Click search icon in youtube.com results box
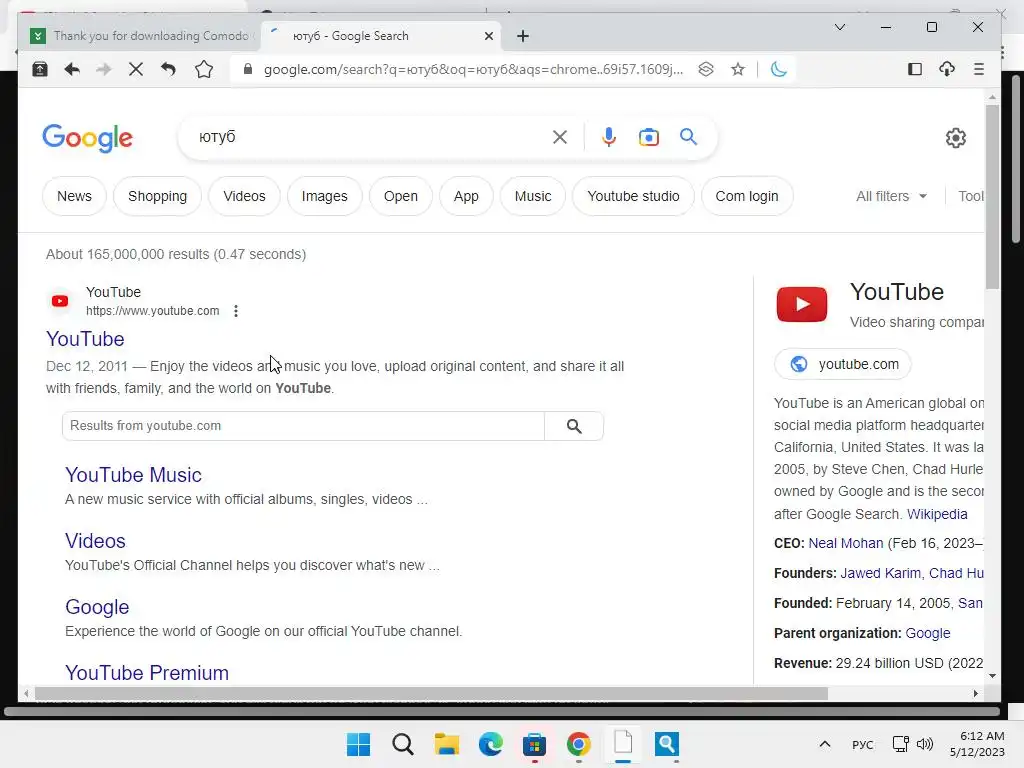Image resolution: width=1024 pixels, height=768 pixels. point(574,426)
